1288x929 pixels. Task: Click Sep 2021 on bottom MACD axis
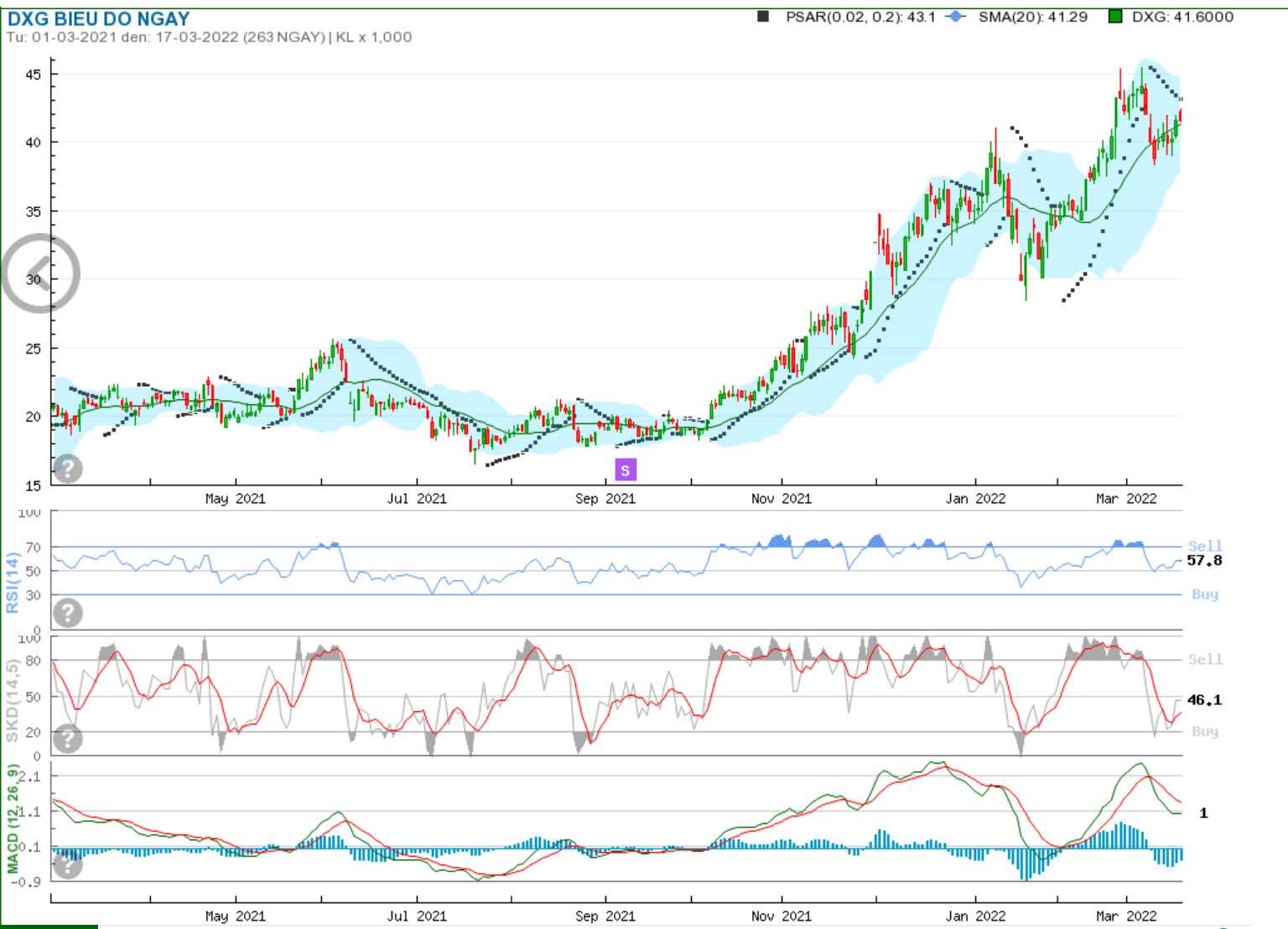pos(605,916)
